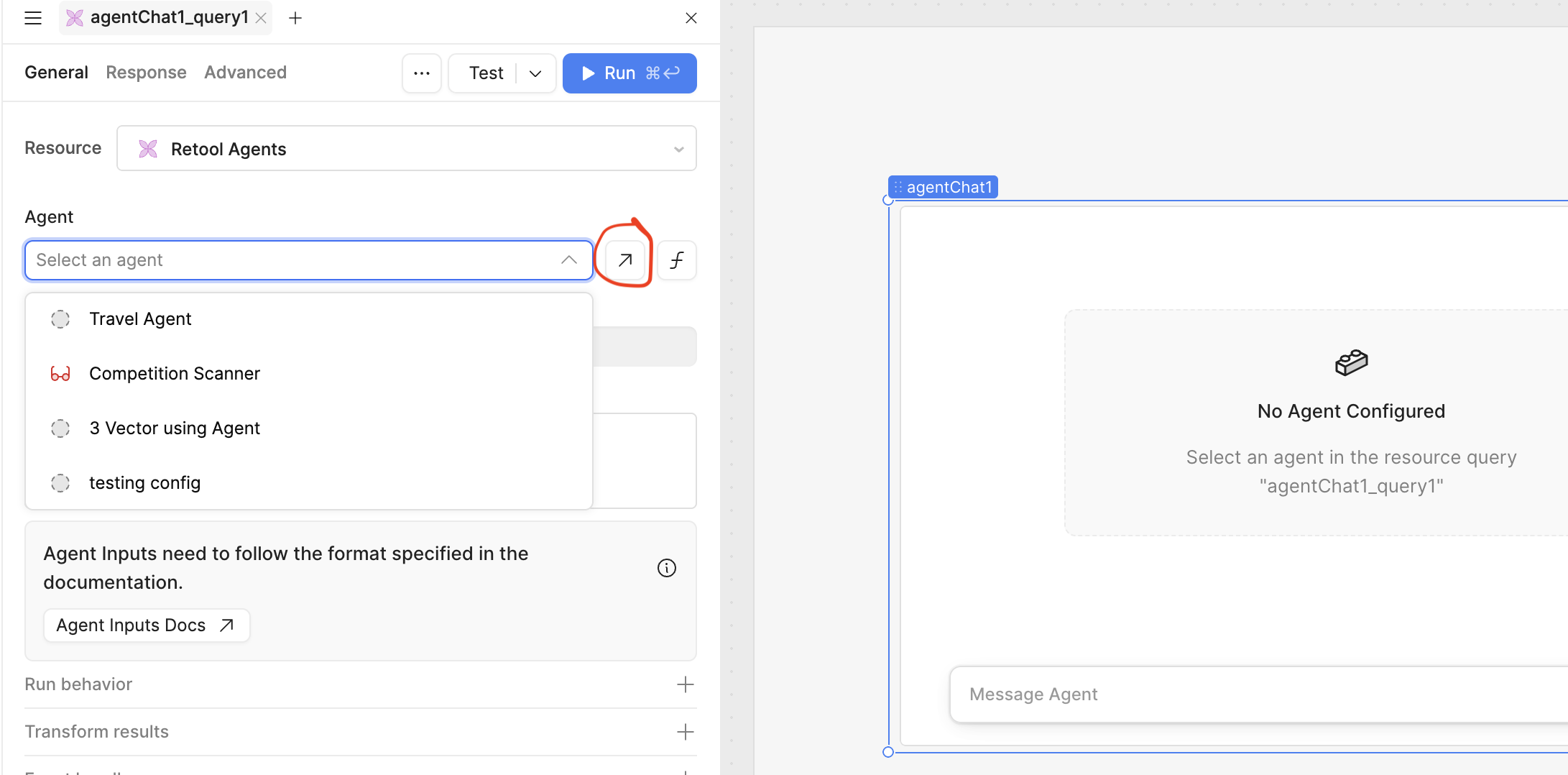This screenshot has height=775, width=1568.
Task: Choose 3 Vector using Agent option
Action: pyautogui.click(x=309, y=428)
